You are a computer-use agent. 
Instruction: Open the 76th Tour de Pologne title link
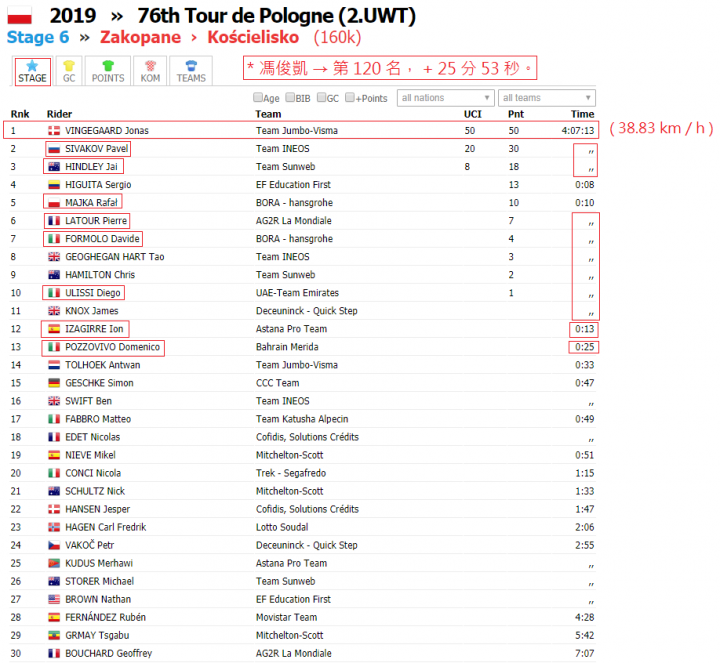point(276,16)
